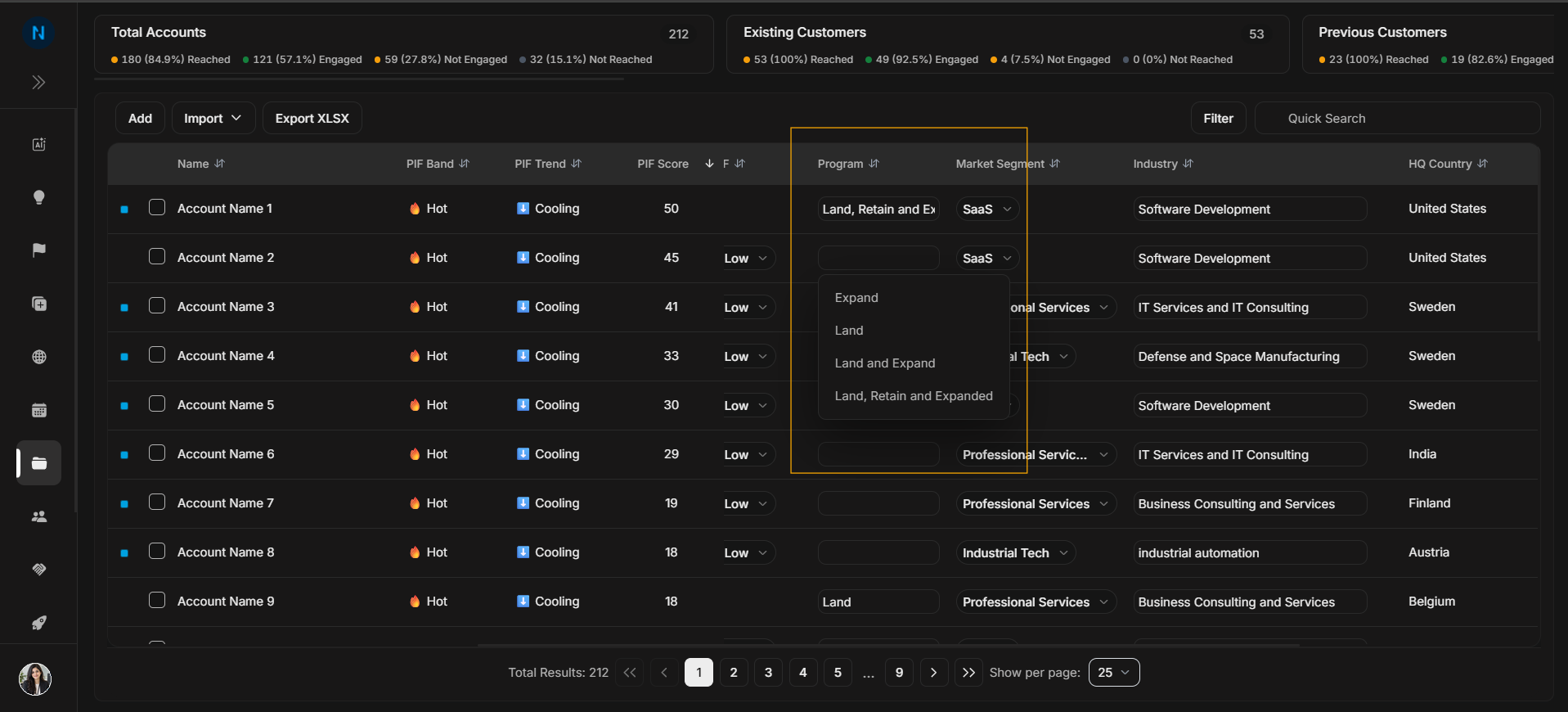This screenshot has width=1568, height=712.
Task: Open the user profile avatar
Action: pos(35,678)
